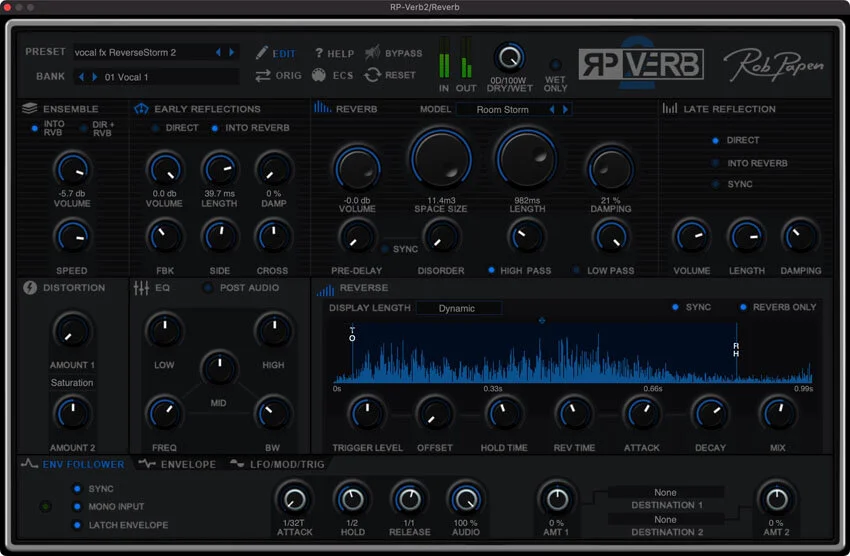Click the Edit pencil icon
The image size is (850, 556).
pyautogui.click(x=261, y=53)
